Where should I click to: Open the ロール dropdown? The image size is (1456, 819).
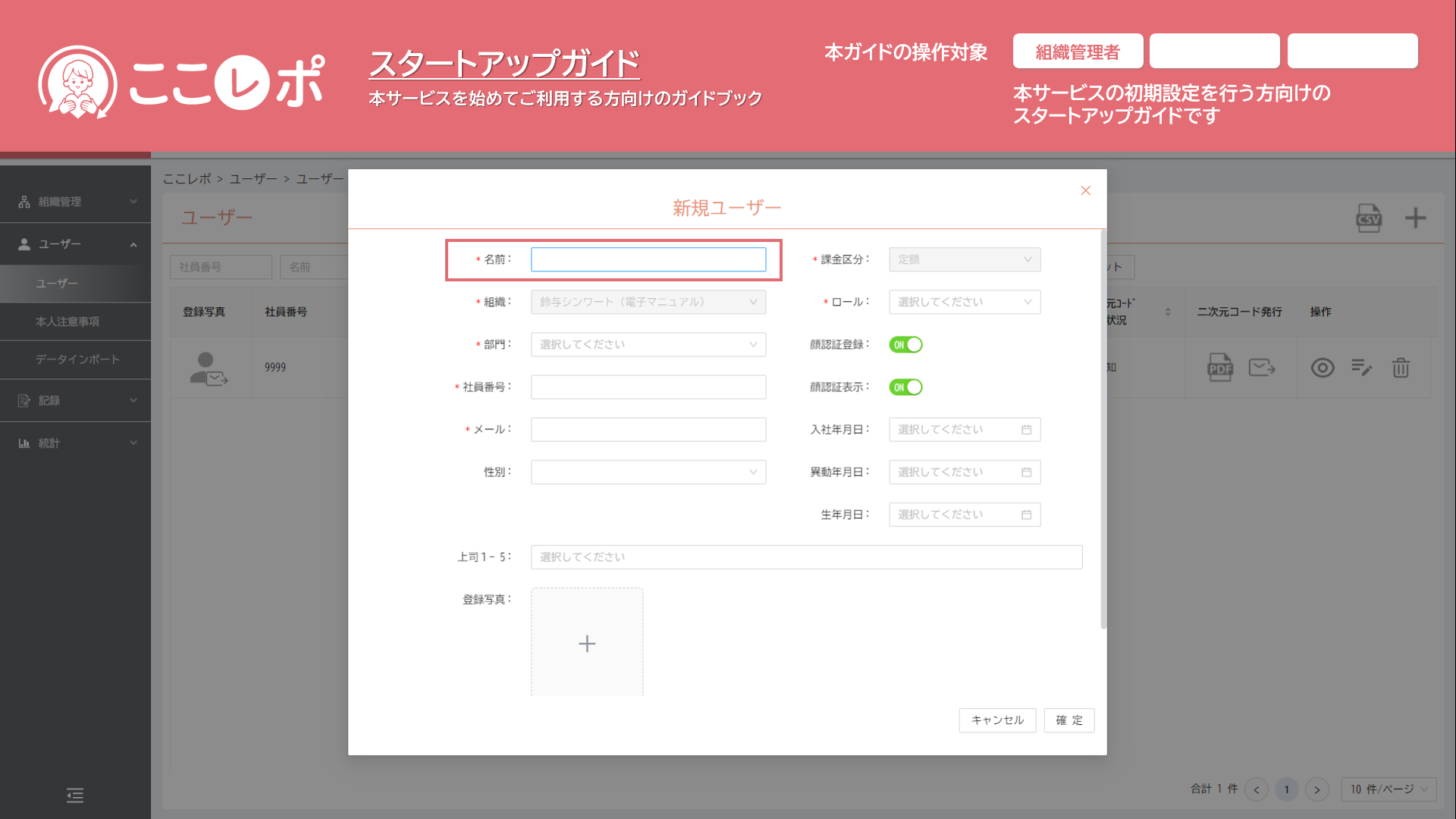tap(964, 302)
